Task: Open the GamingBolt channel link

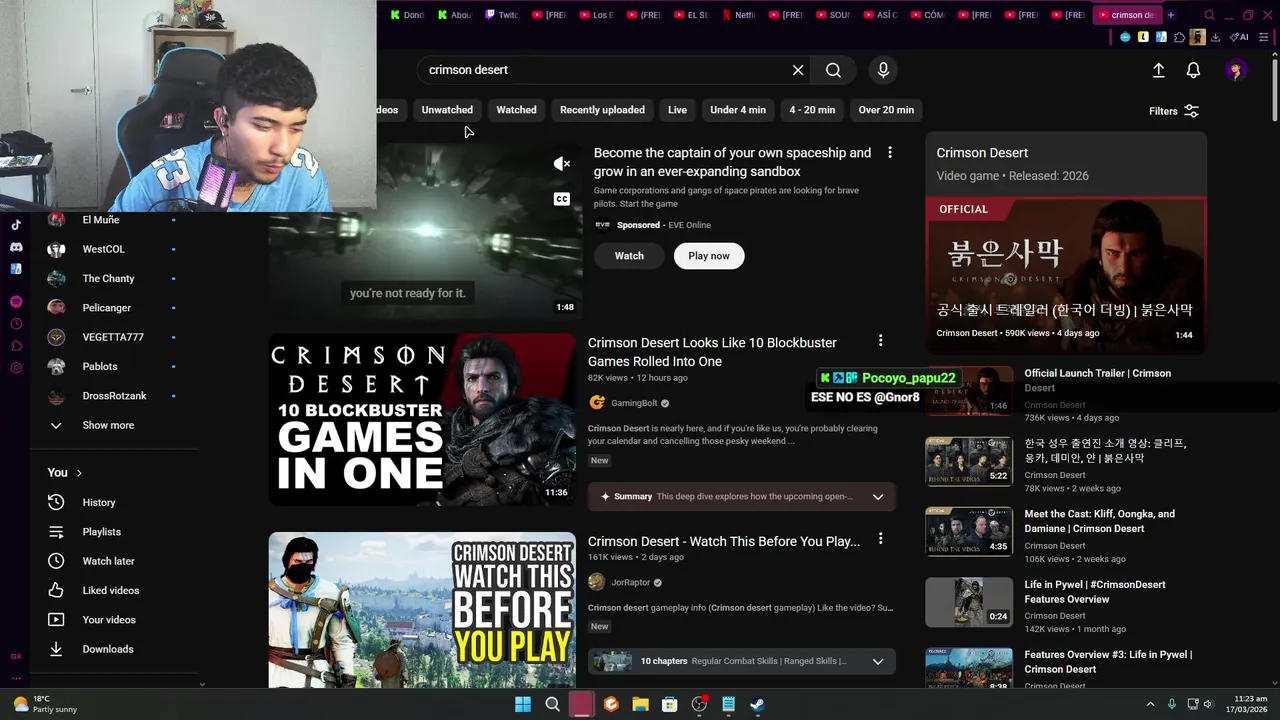Action: point(634,403)
